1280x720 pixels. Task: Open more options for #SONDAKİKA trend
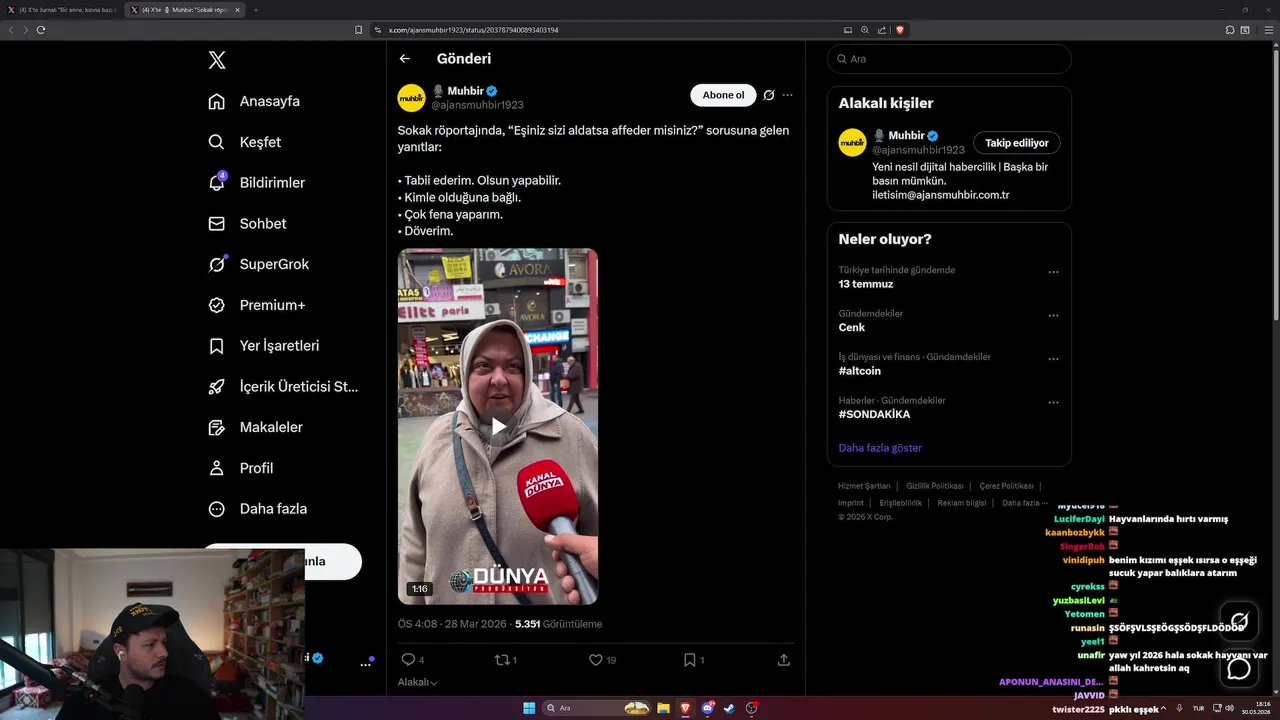[1053, 402]
